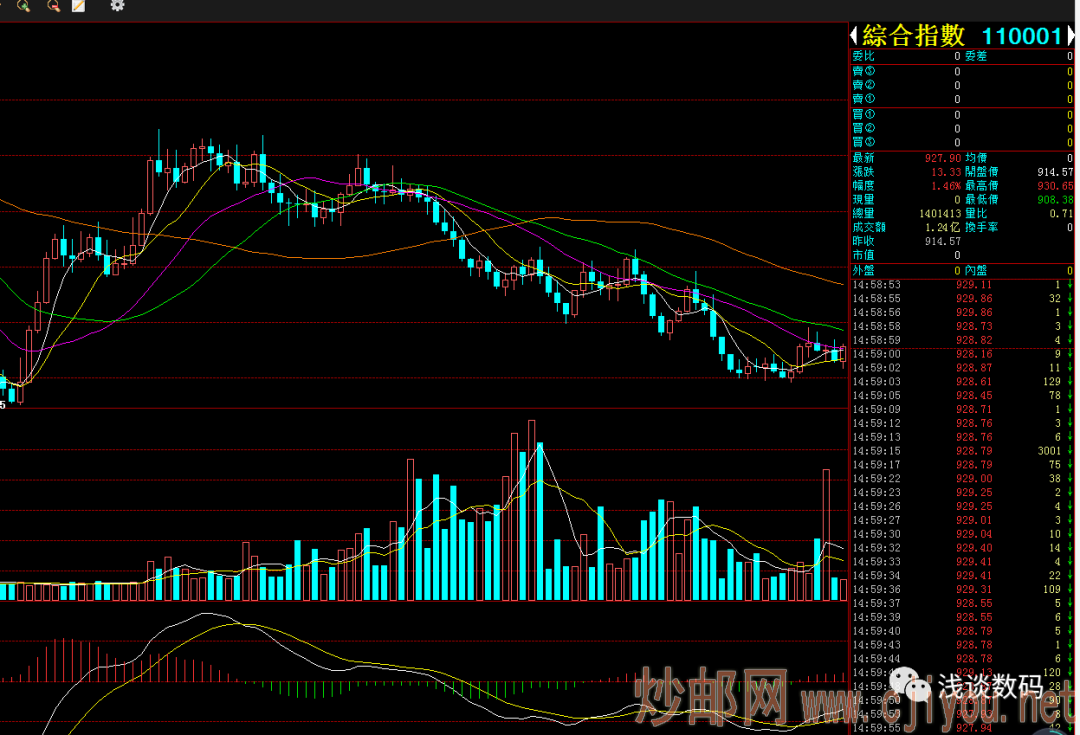The width and height of the screenshot is (1080, 735).
Task: Click the 綜合指數 index title
Action: [914, 36]
